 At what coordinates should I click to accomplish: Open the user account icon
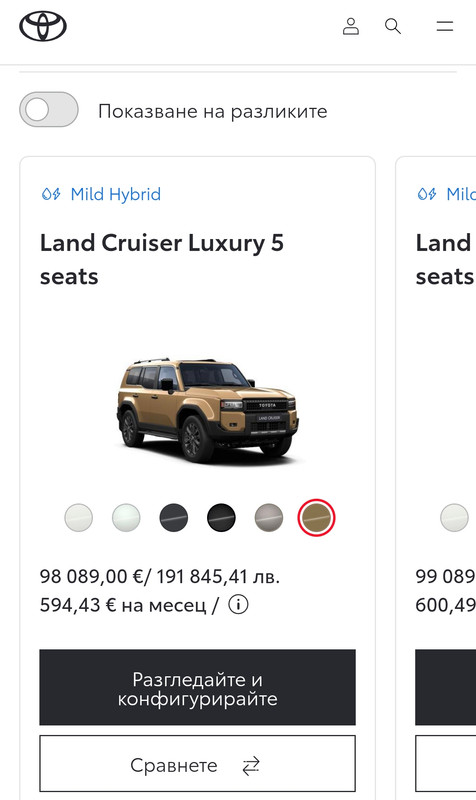350,26
